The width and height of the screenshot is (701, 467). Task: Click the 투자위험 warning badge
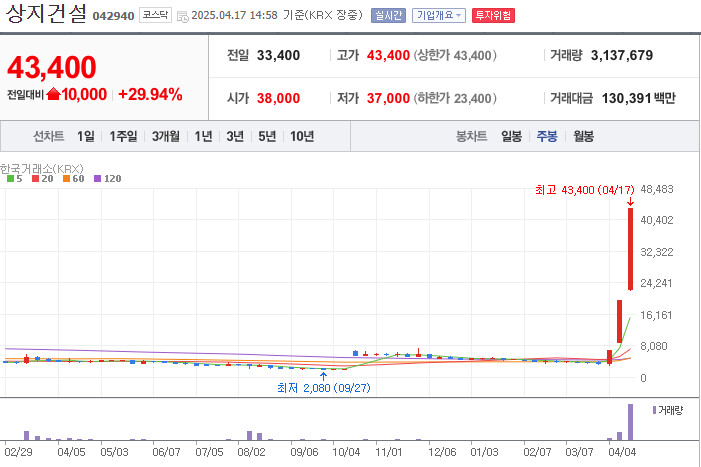coord(494,15)
